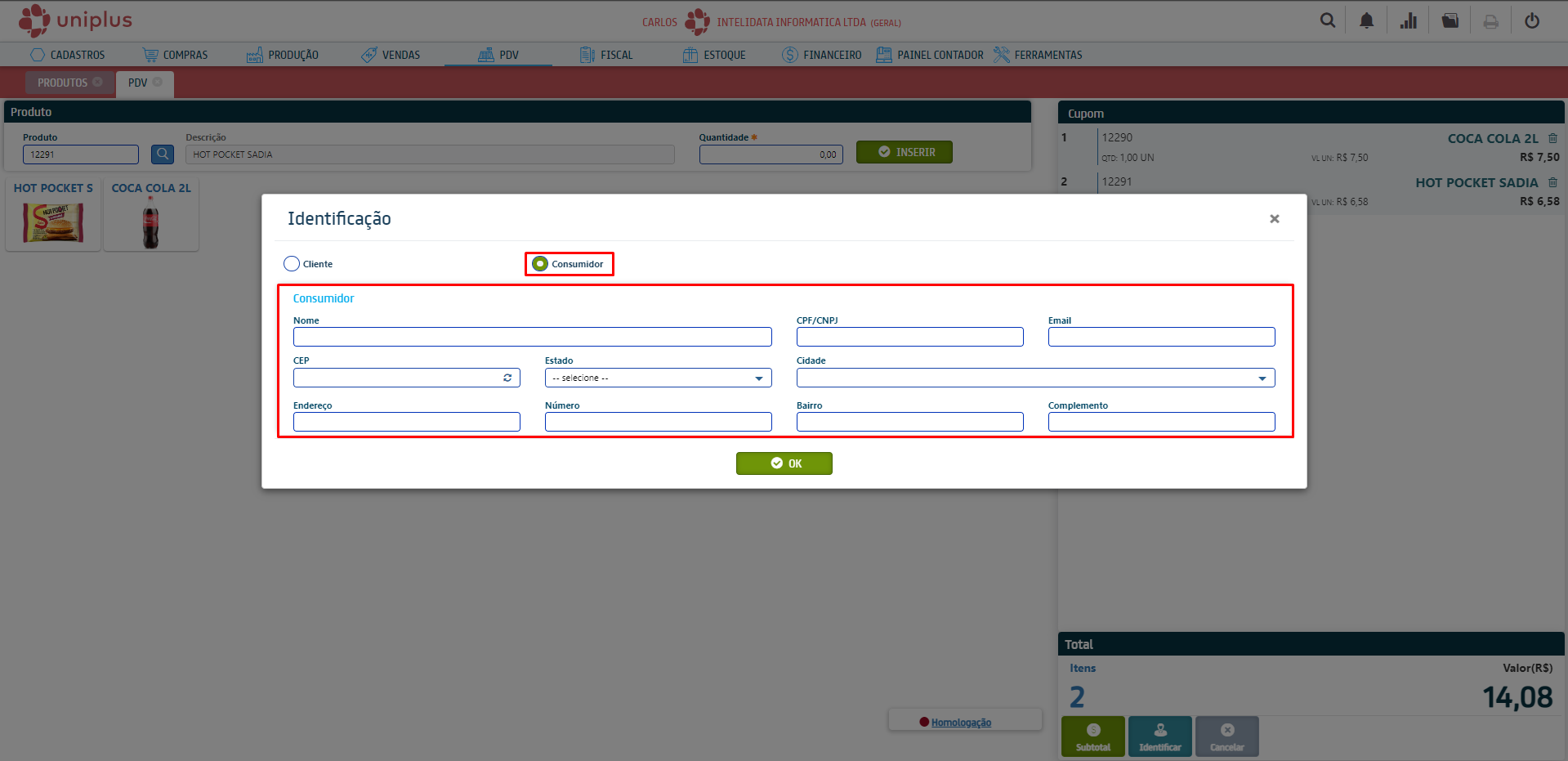Click the Nome input field
This screenshot has width=1568, height=761.
(532, 337)
